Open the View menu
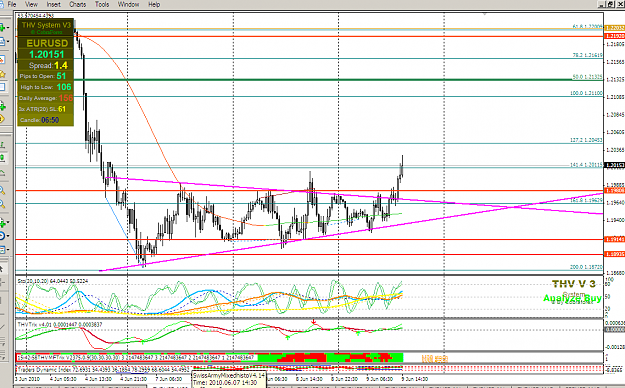625x388 pixels. pyautogui.click(x=31, y=4)
